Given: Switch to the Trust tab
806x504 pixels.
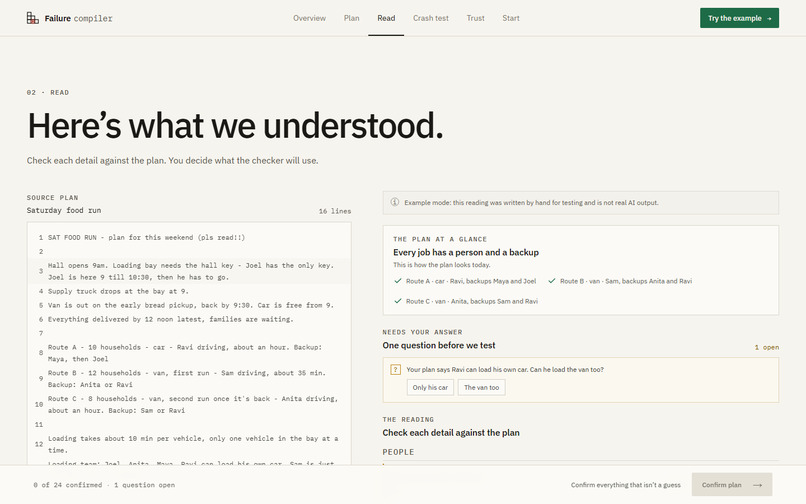Looking at the screenshot, I should (x=475, y=18).
